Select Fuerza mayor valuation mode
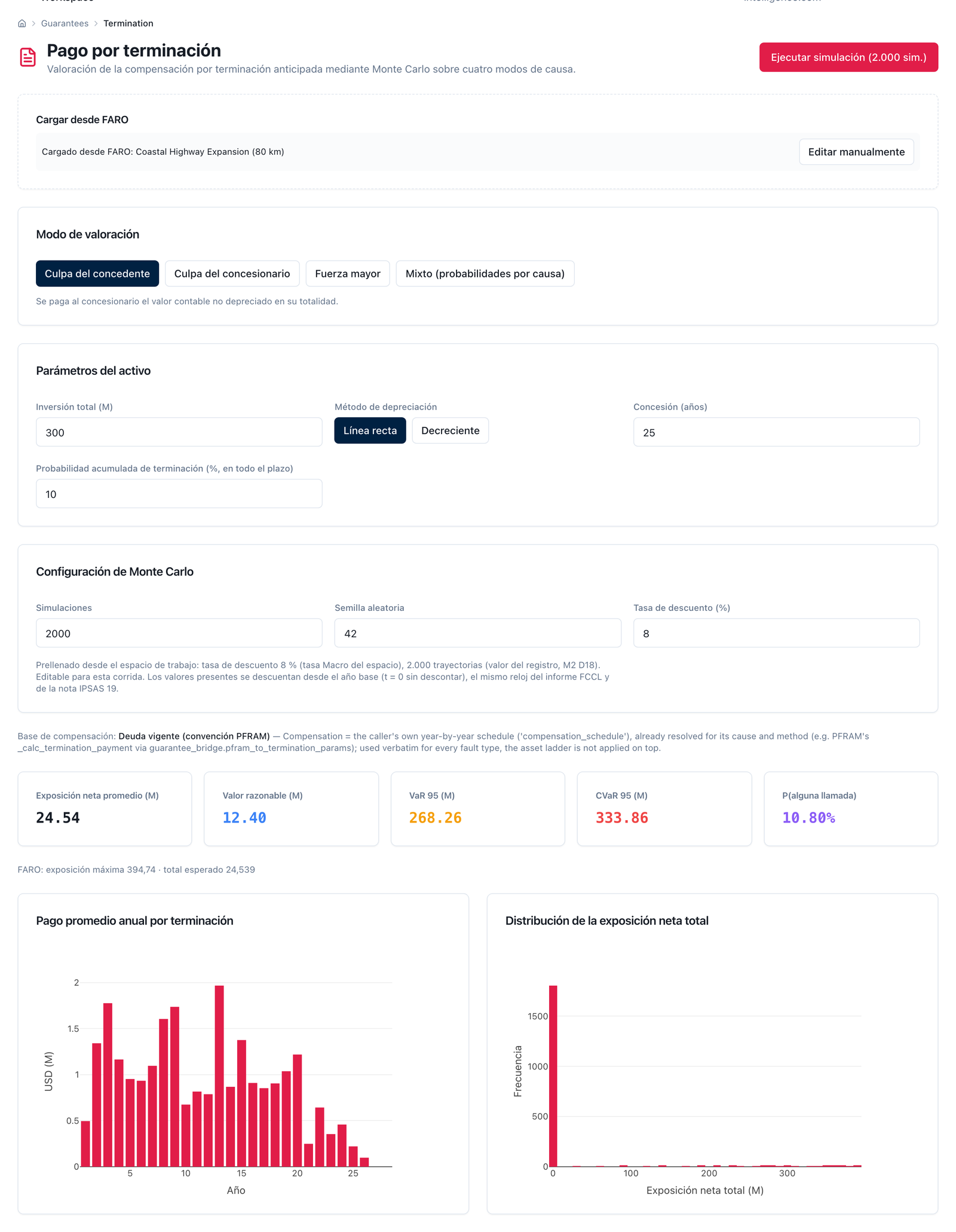Screen dimensions: 956x1232 tap(348, 274)
